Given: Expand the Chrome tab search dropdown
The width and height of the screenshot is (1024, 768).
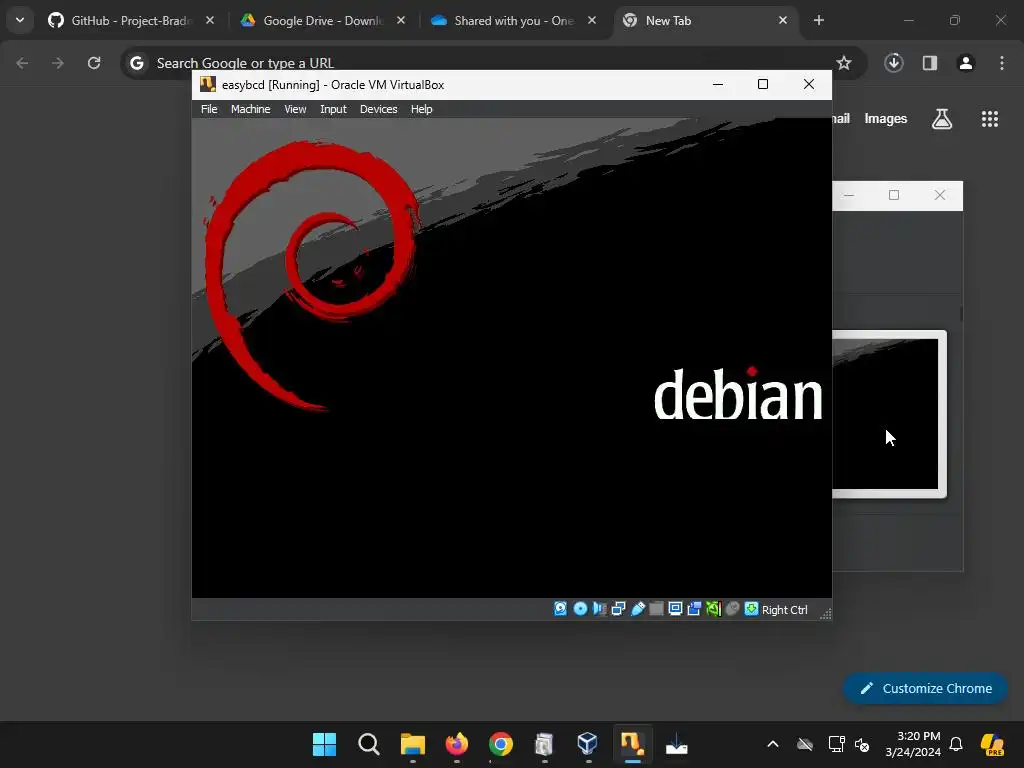Looking at the screenshot, I should click(x=20, y=20).
